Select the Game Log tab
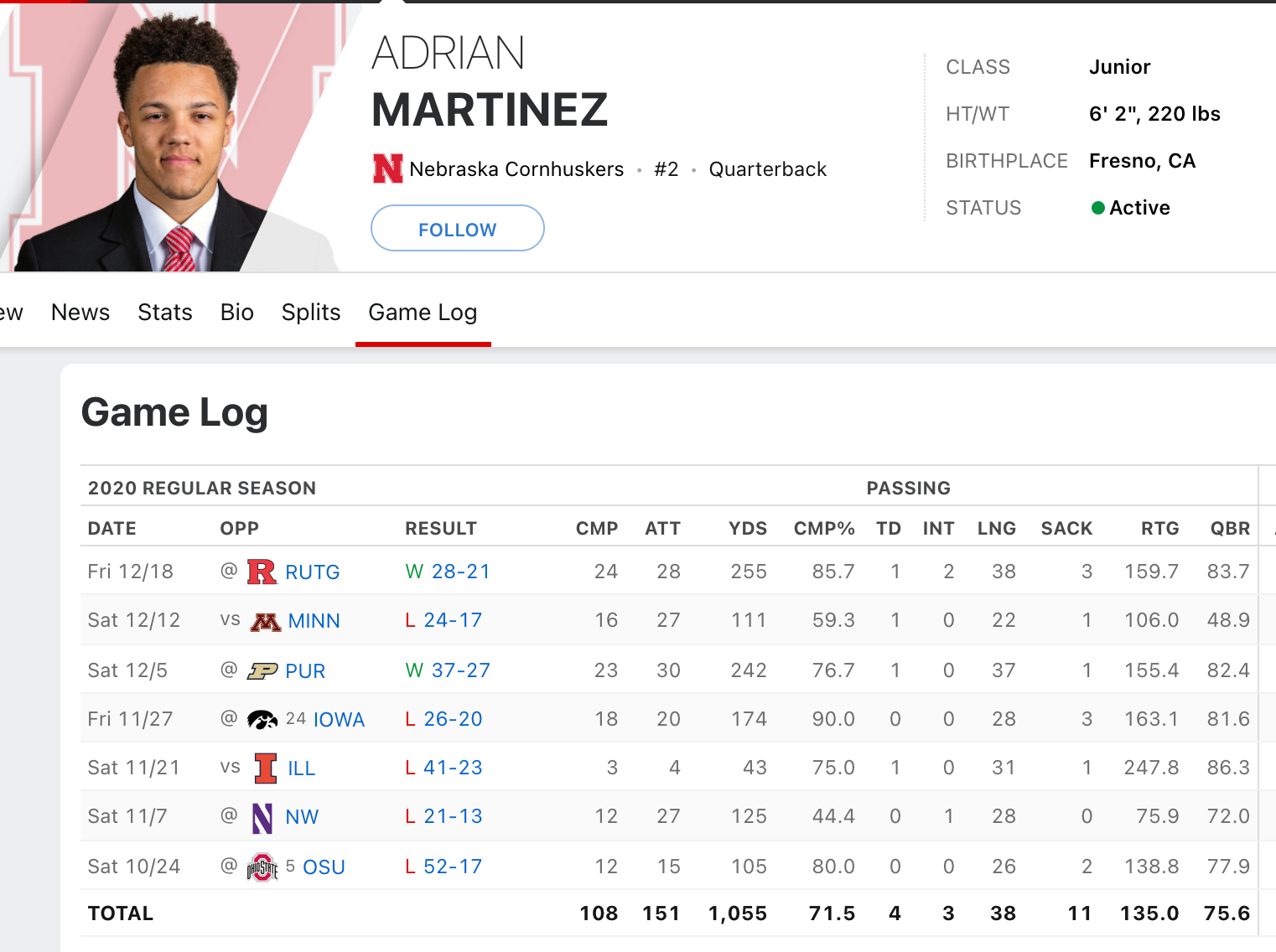Image resolution: width=1276 pixels, height=952 pixels. tap(423, 313)
